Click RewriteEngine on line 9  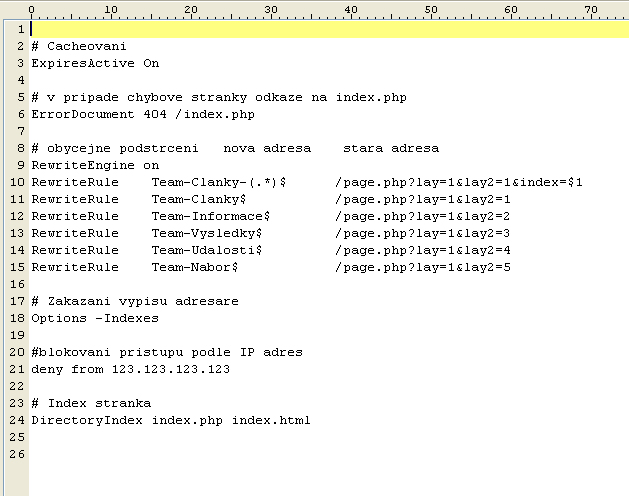83,165
